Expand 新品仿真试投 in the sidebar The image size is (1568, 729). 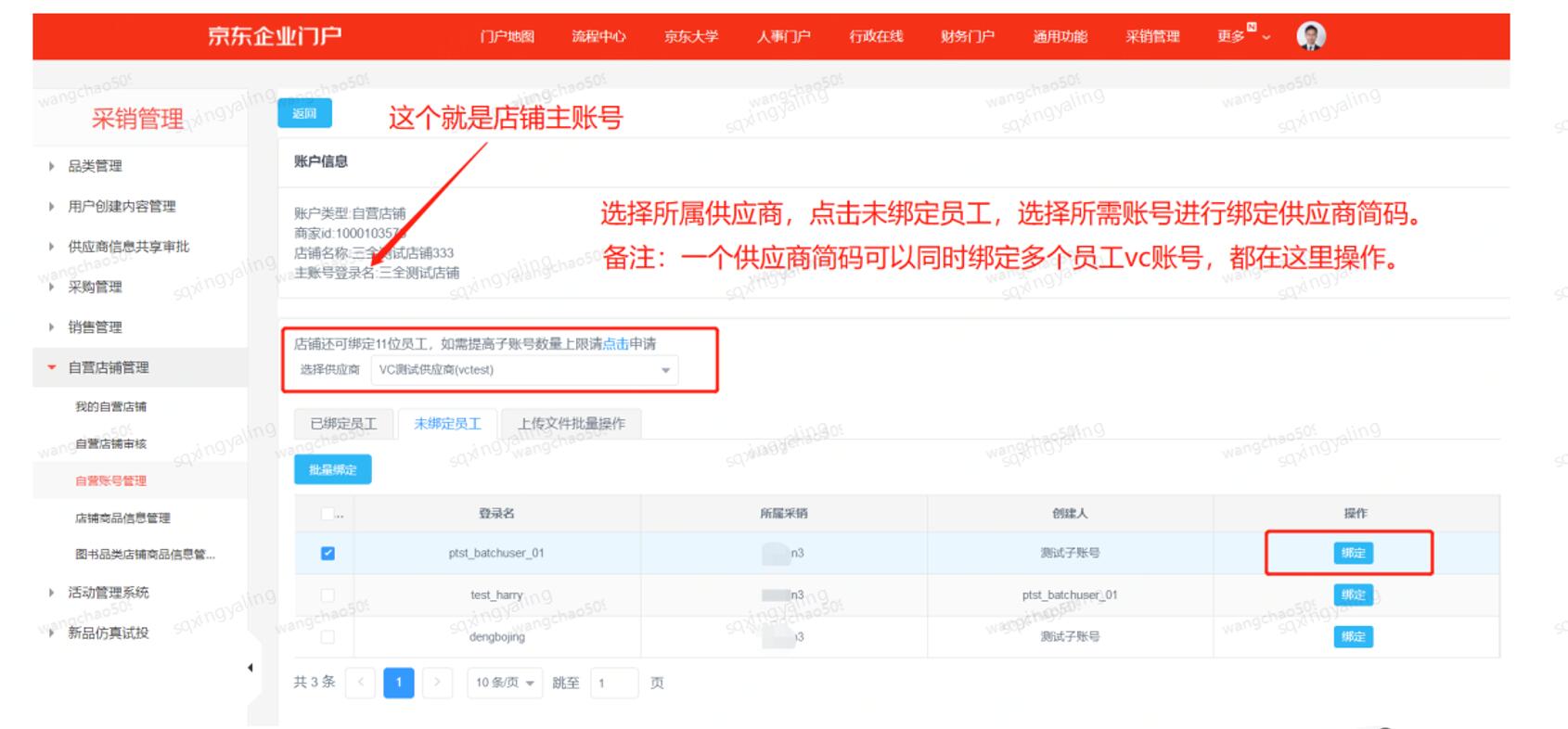click(x=108, y=633)
